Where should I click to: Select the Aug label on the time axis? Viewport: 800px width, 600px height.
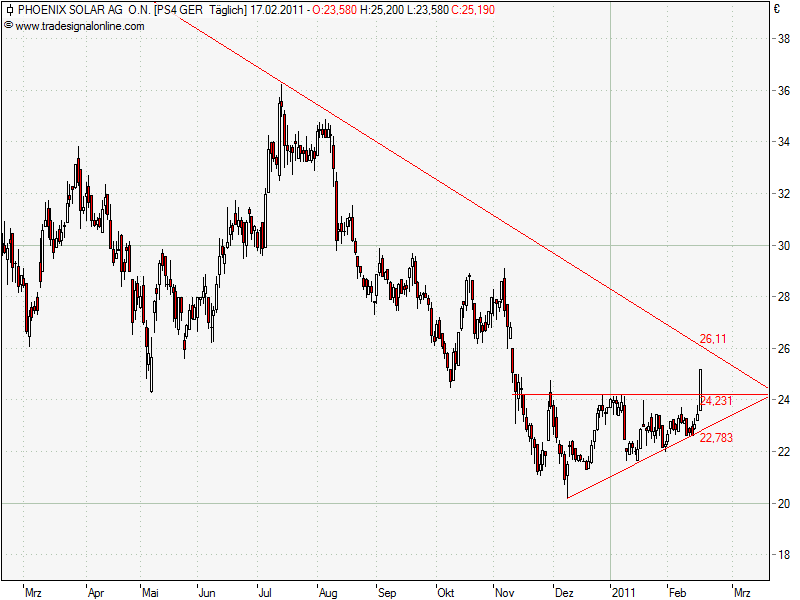[x=328, y=591]
